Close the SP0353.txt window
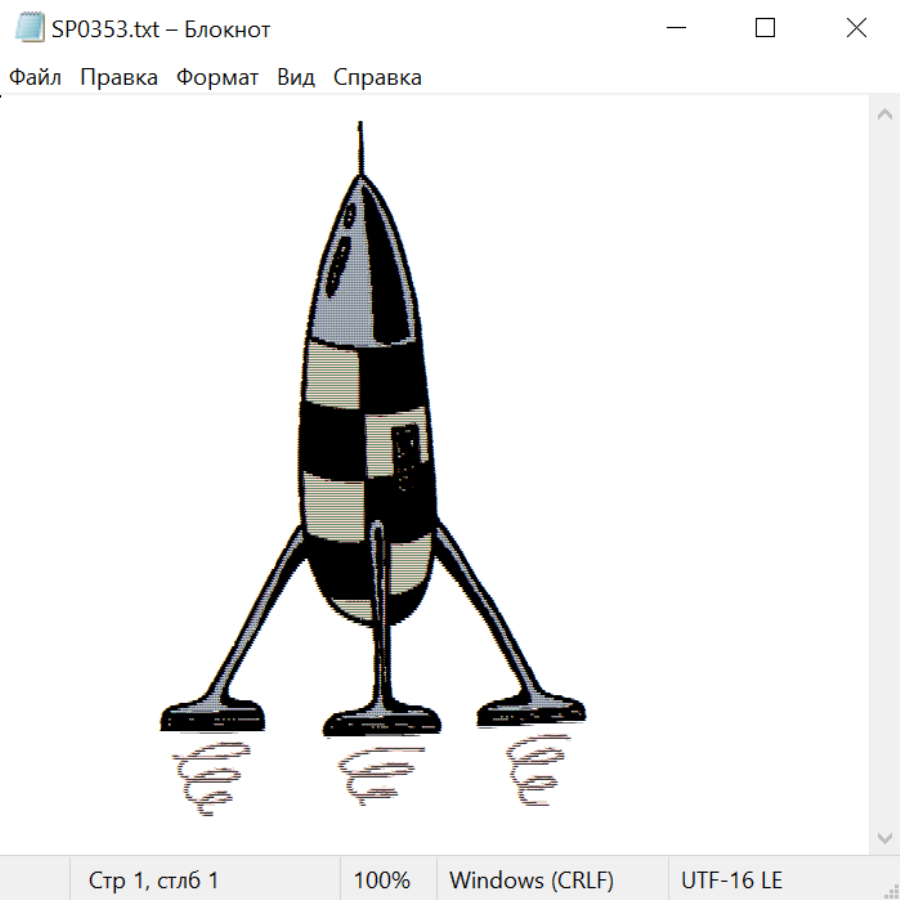The height and width of the screenshot is (900, 900). [x=856, y=29]
